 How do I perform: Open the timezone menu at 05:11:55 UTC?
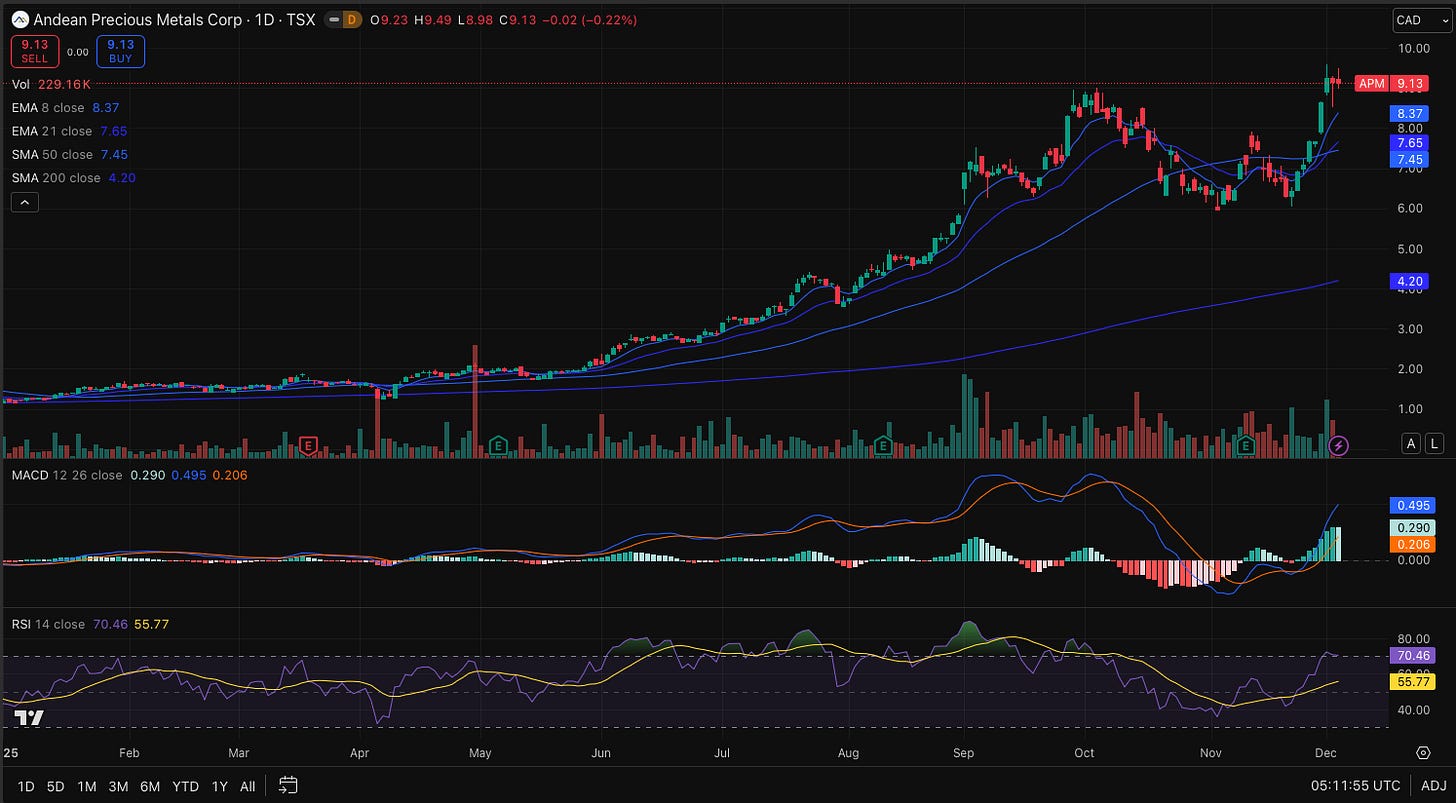[1356, 786]
